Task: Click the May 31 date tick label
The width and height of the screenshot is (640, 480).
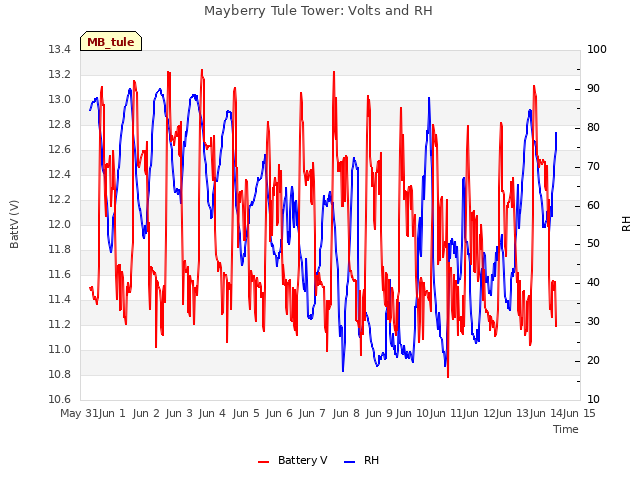Action: click(x=79, y=413)
